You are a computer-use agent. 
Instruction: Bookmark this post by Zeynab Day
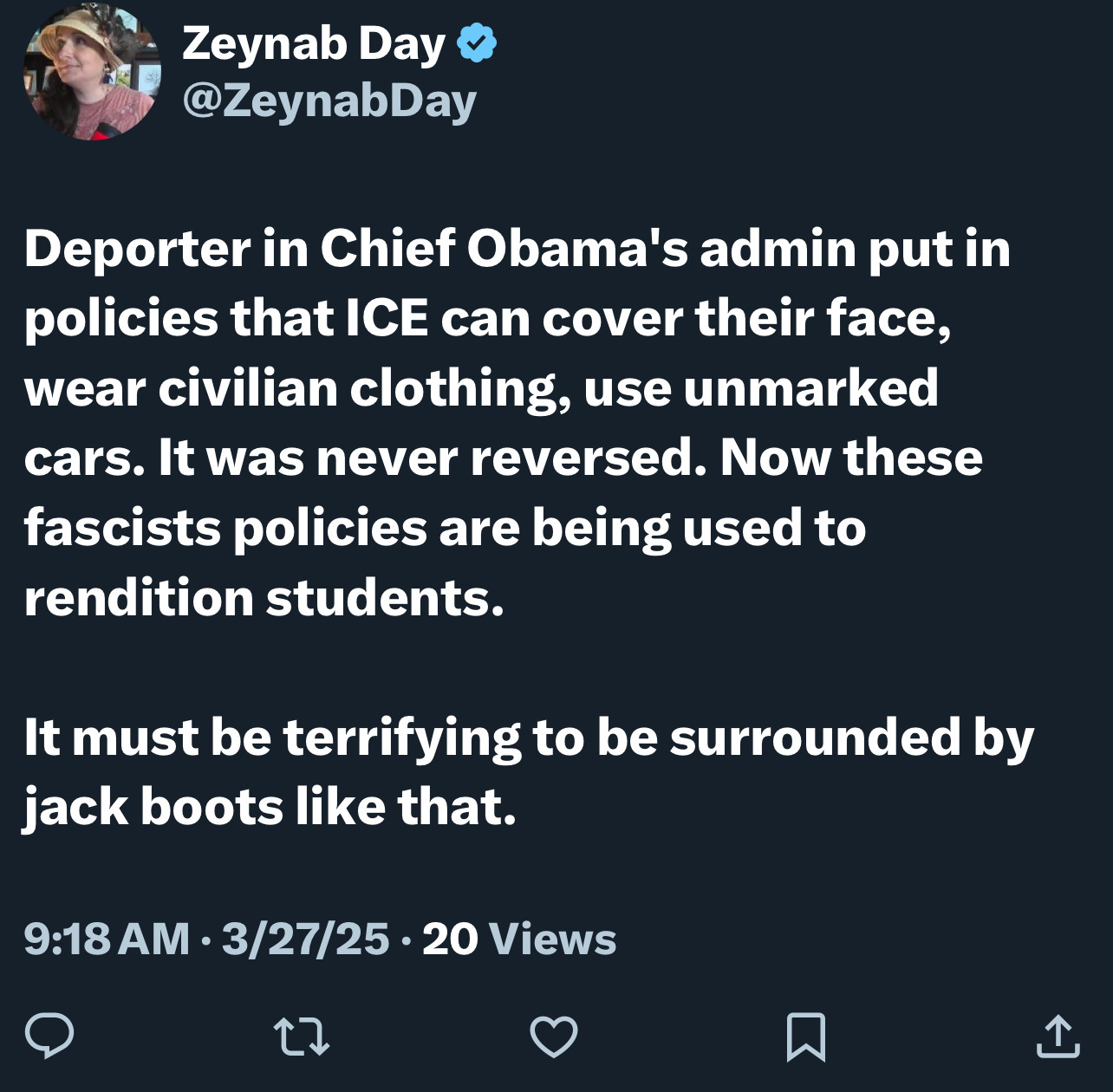click(x=805, y=1037)
